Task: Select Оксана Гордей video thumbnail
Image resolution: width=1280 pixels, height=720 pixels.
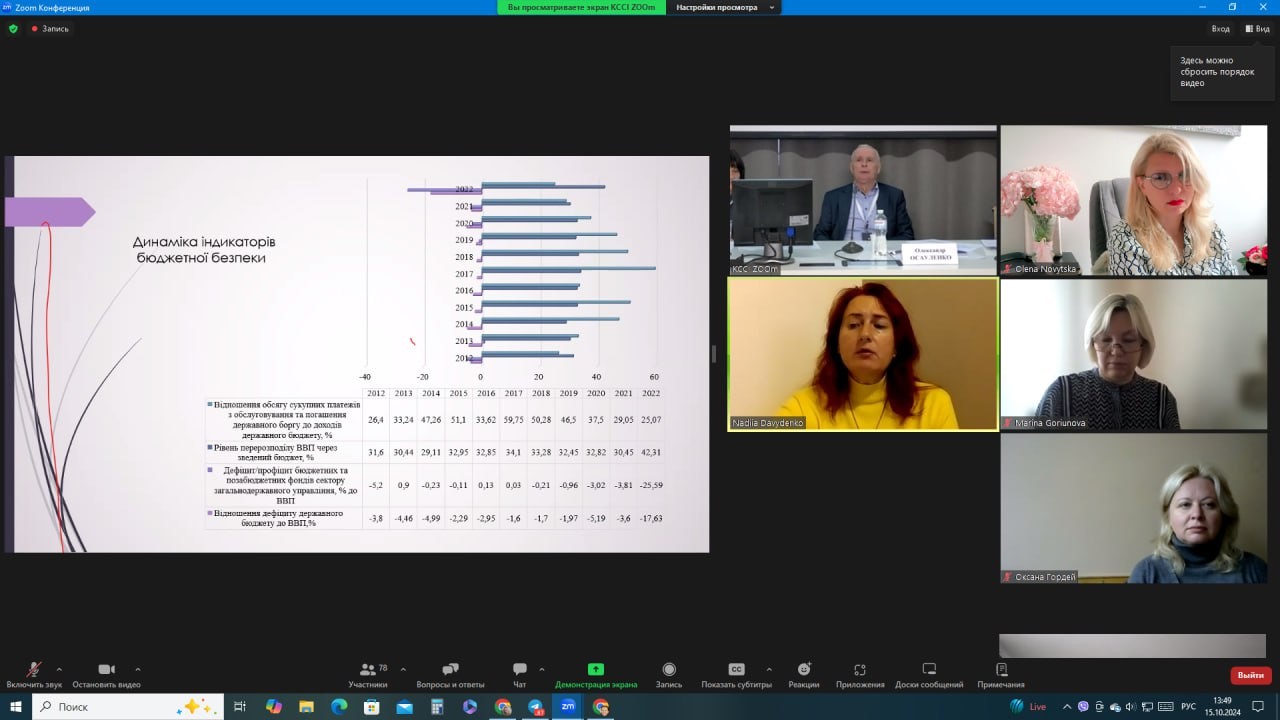Action: 1133,508
